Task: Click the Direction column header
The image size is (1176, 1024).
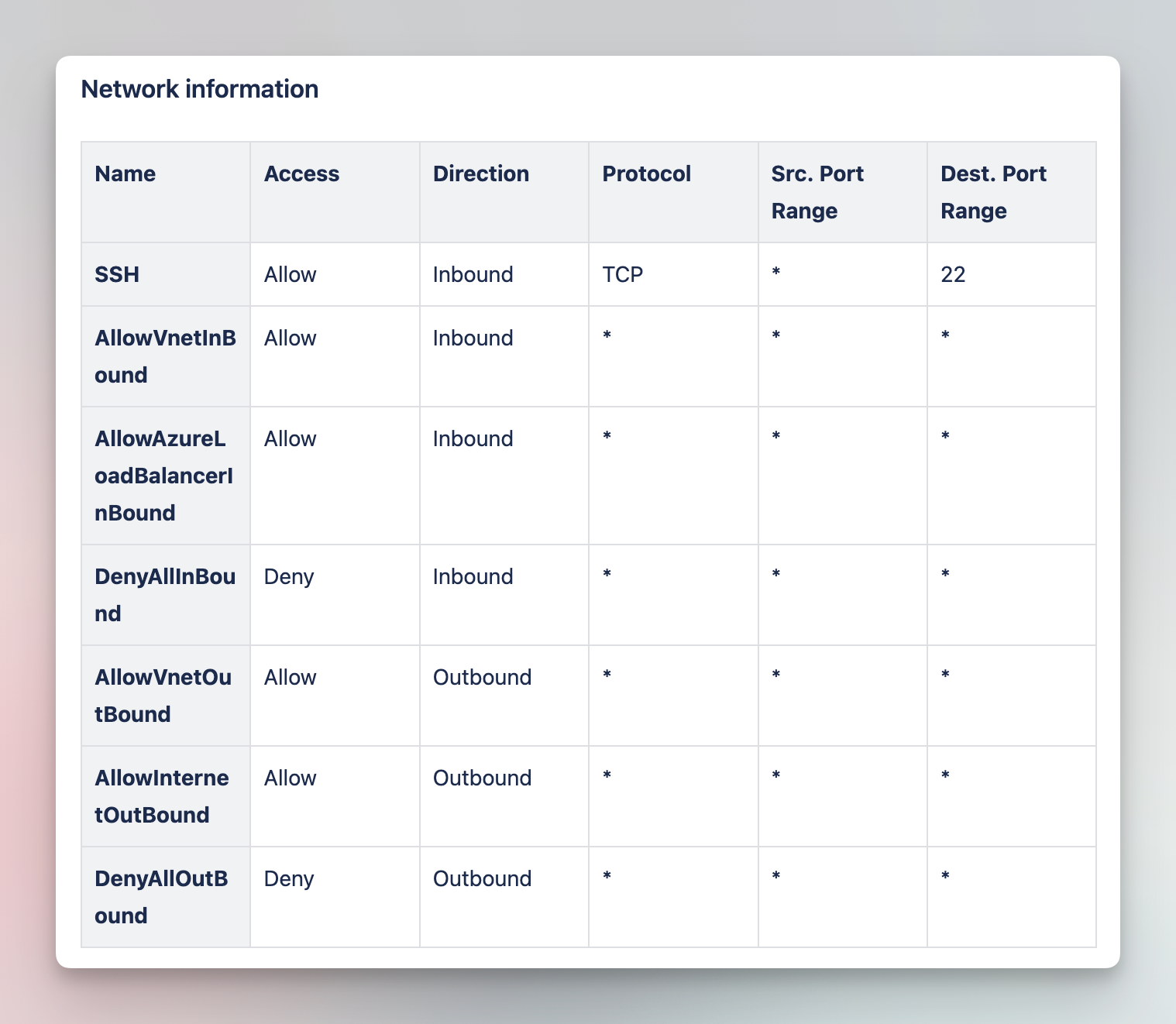Action: click(480, 174)
